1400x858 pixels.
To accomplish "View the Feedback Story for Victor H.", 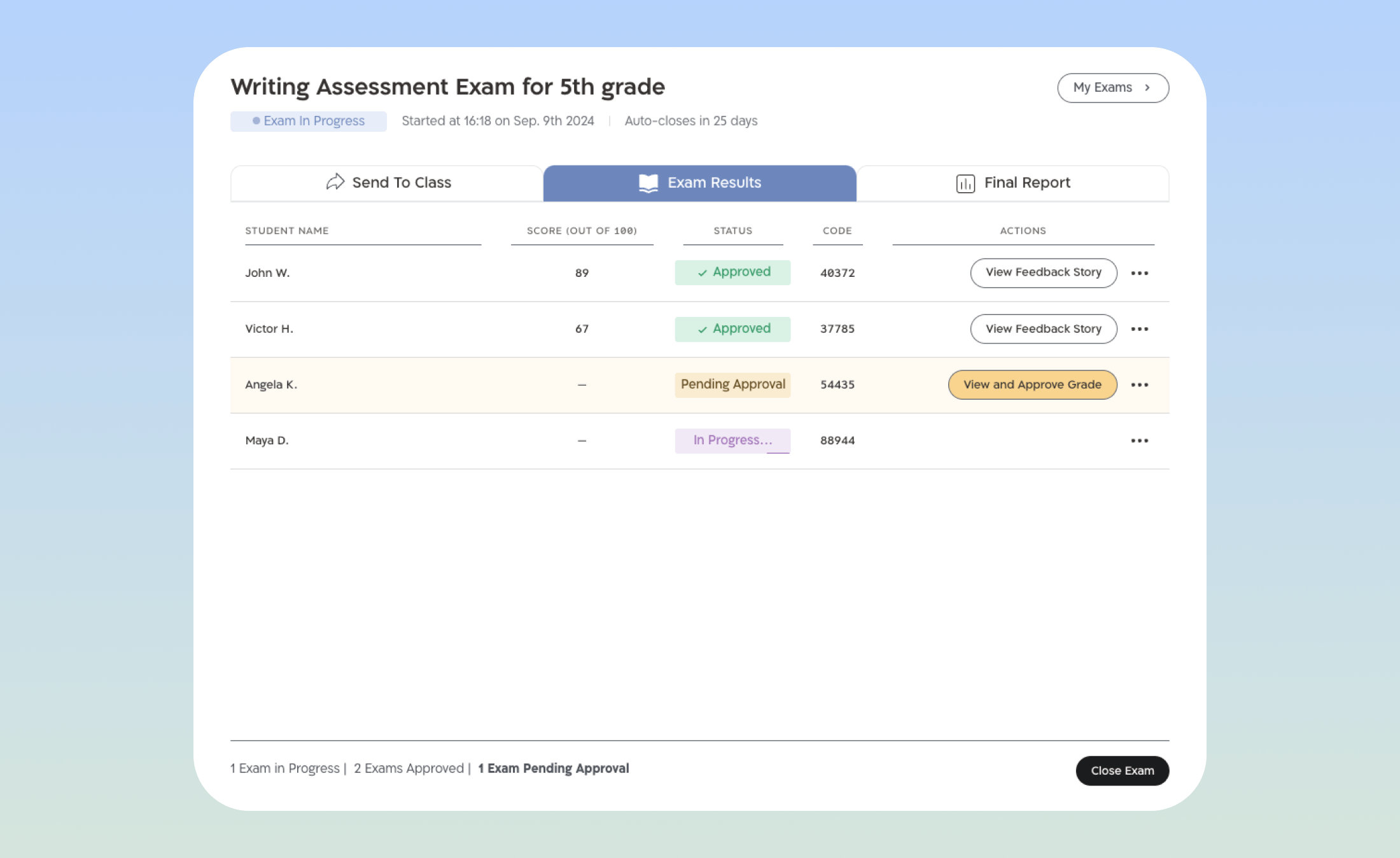I will [1043, 329].
